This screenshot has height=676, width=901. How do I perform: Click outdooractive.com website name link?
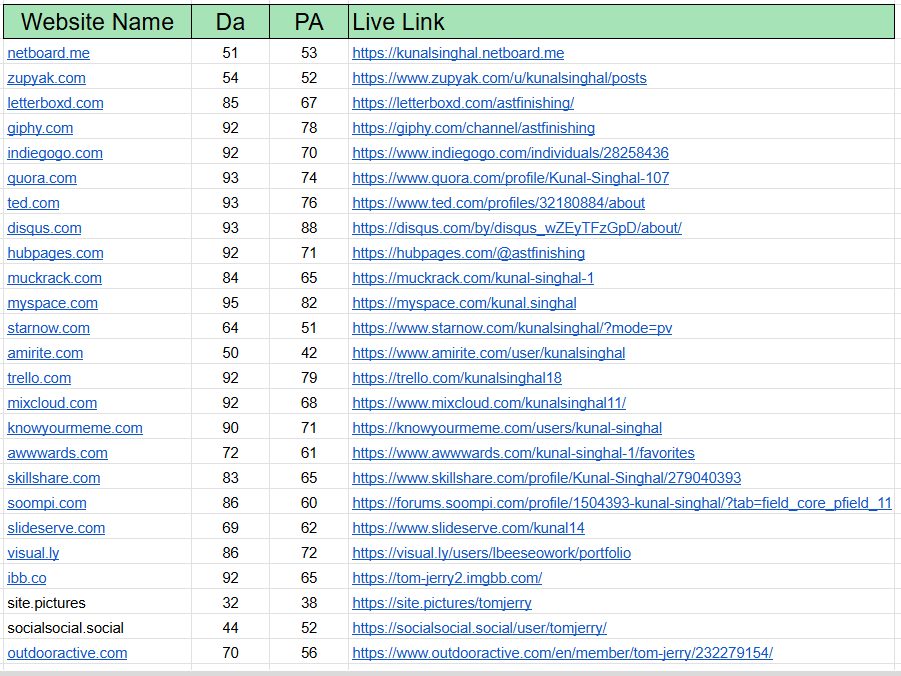point(67,653)
